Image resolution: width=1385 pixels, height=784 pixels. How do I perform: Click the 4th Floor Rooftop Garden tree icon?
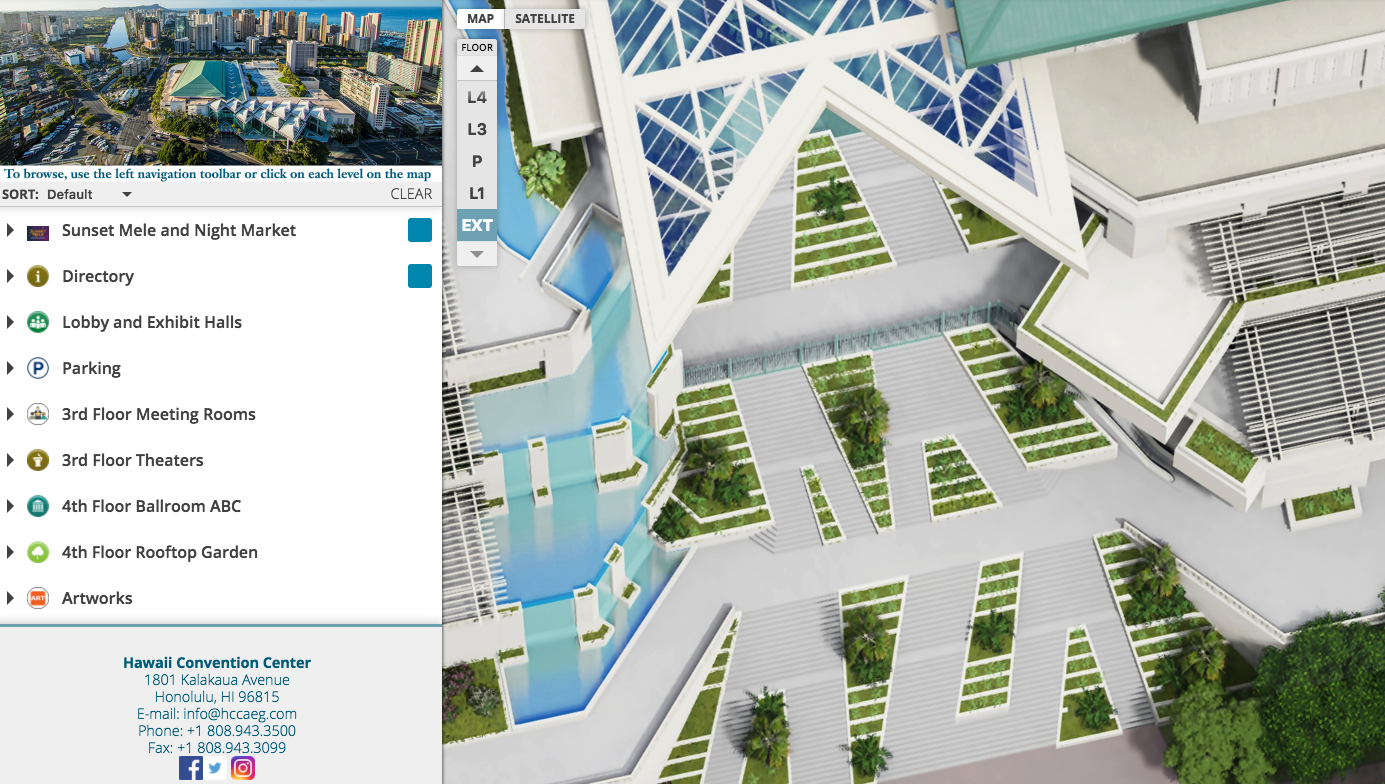point(38,552)
